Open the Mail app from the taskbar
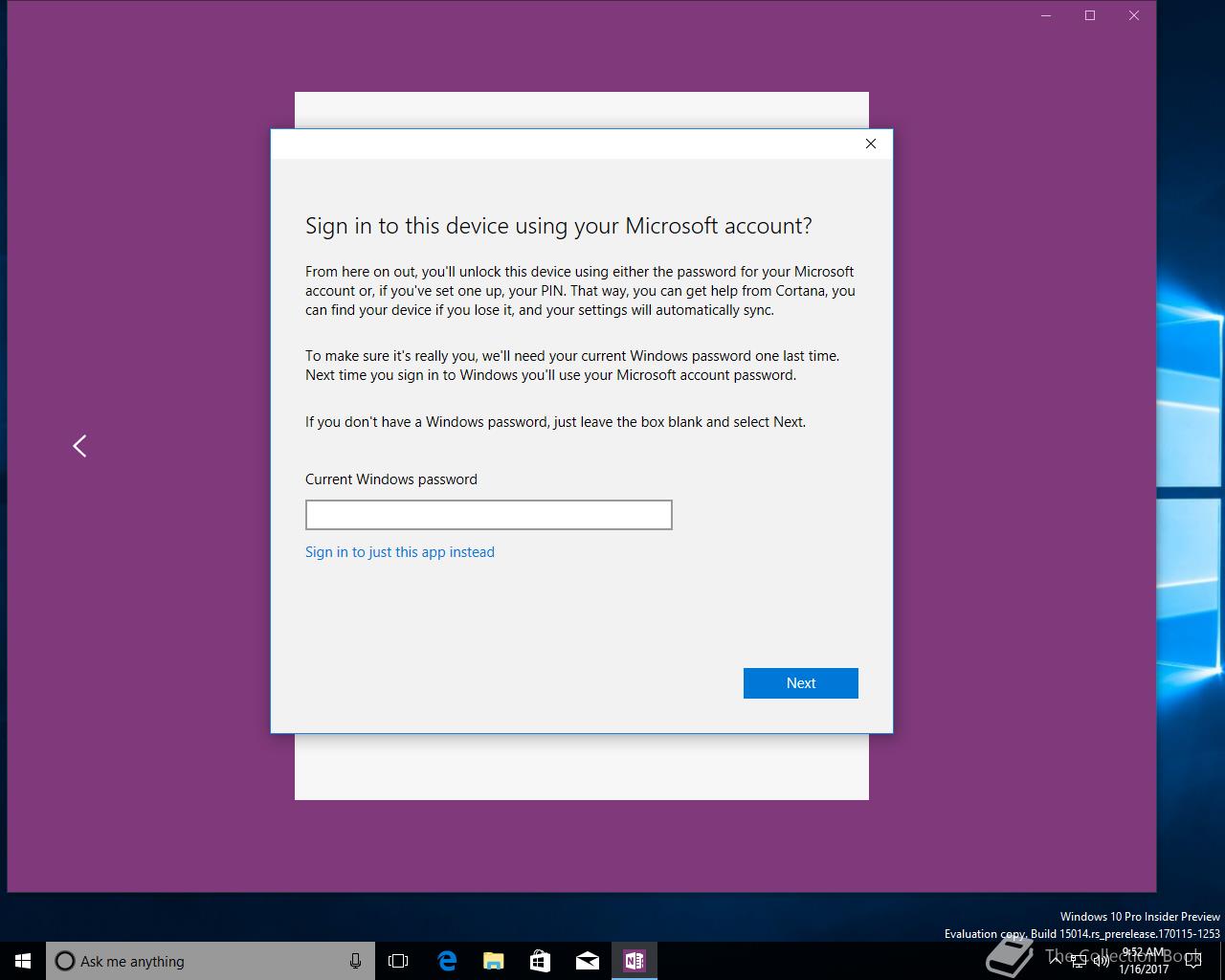This screenshot has width=1225, height=980. click(x=587, y=961)
